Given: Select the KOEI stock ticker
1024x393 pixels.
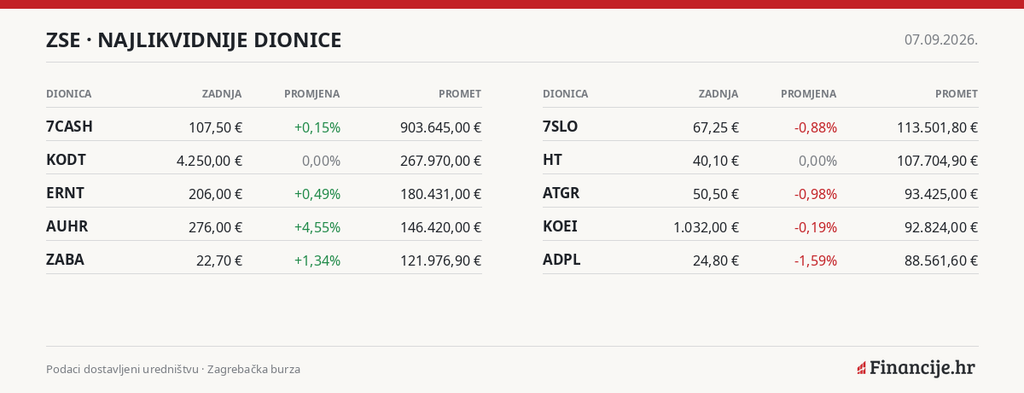Looking at the screenshot, I should 560,227.
